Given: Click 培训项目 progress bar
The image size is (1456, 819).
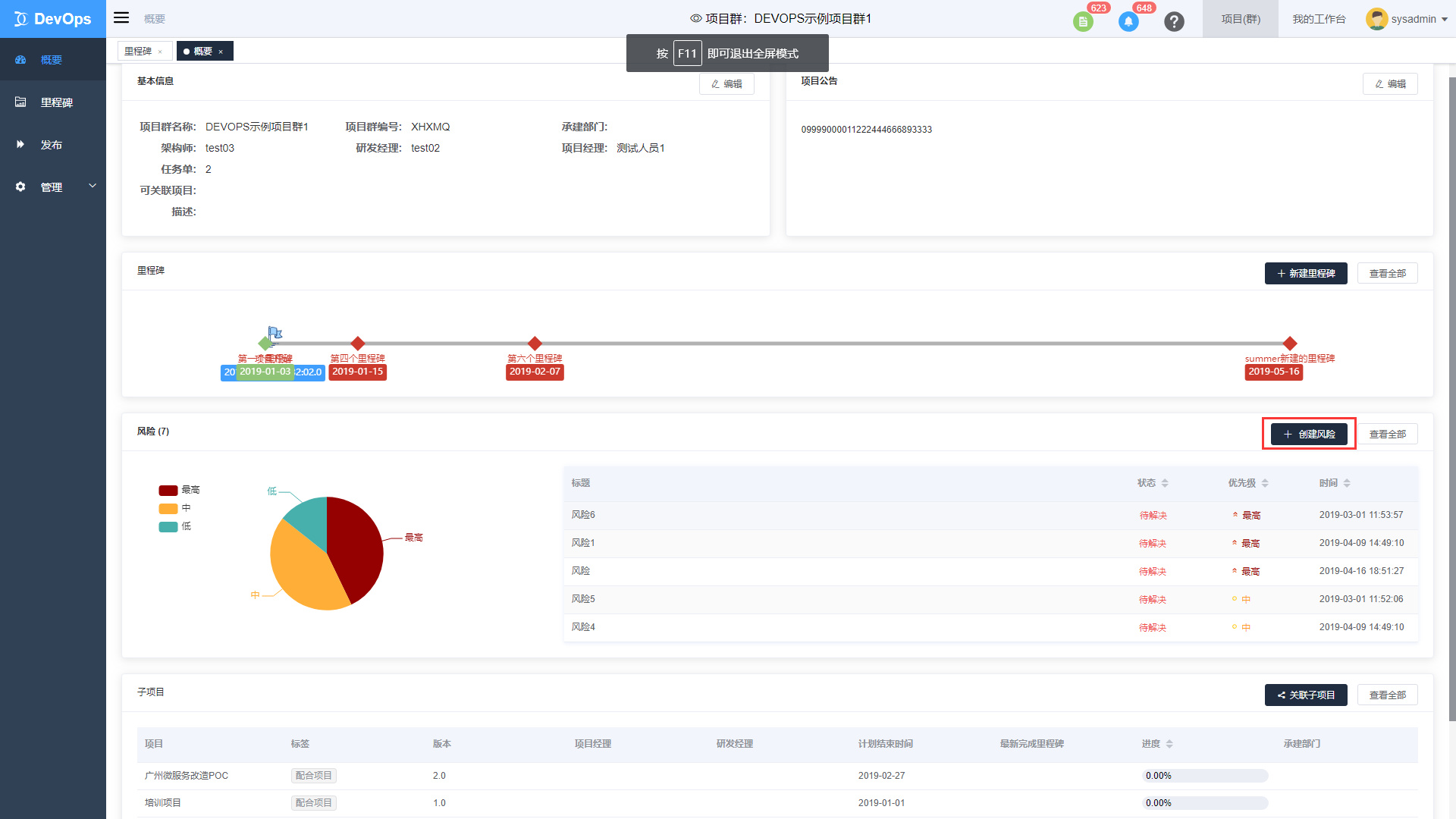Looking at the screenshot, I should 1205,803.
